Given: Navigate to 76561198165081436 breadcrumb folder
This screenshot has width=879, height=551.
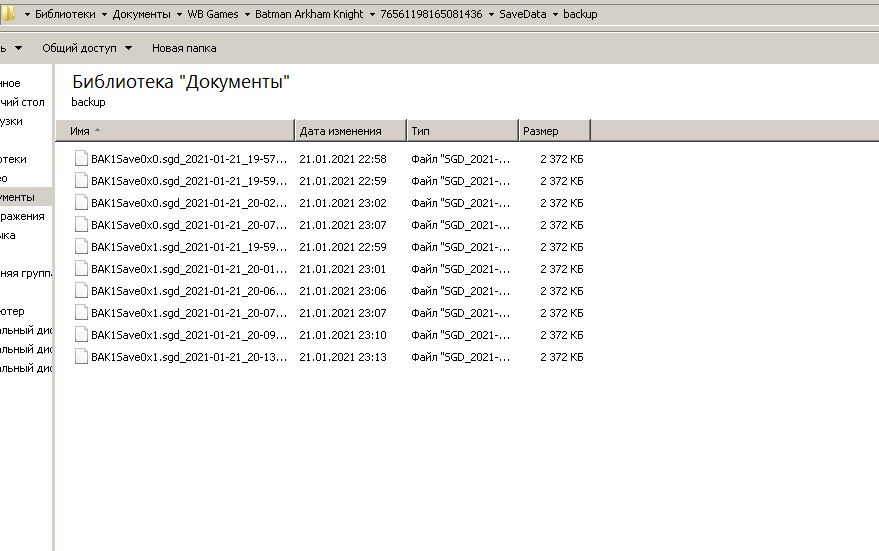Looking at the screenshot, I should (x=431, y=14).
